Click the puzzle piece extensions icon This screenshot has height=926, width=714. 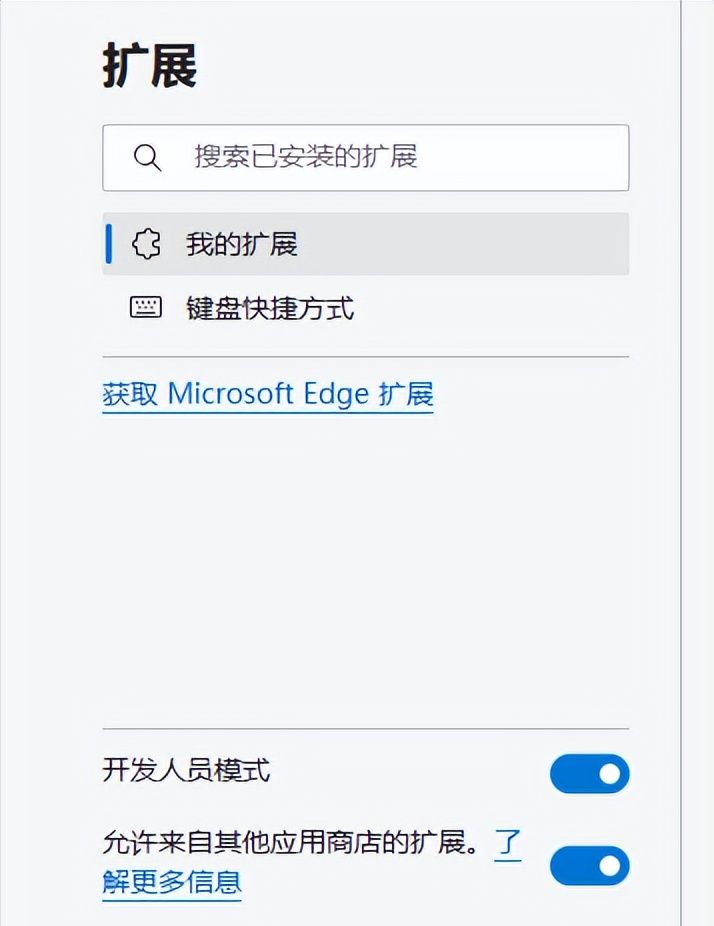[146, 243]
